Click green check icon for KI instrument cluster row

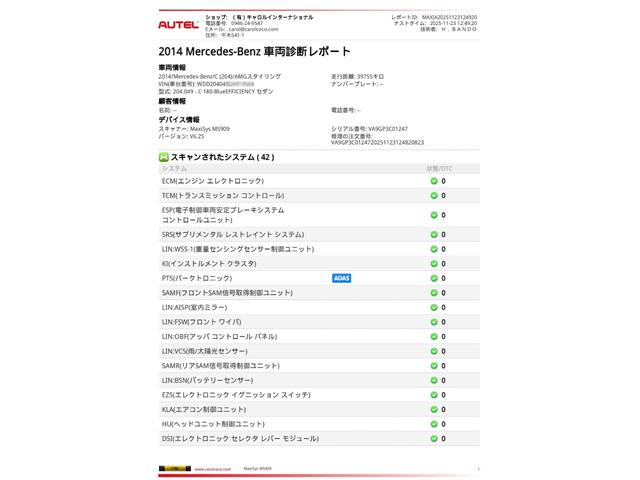[434, 264]
